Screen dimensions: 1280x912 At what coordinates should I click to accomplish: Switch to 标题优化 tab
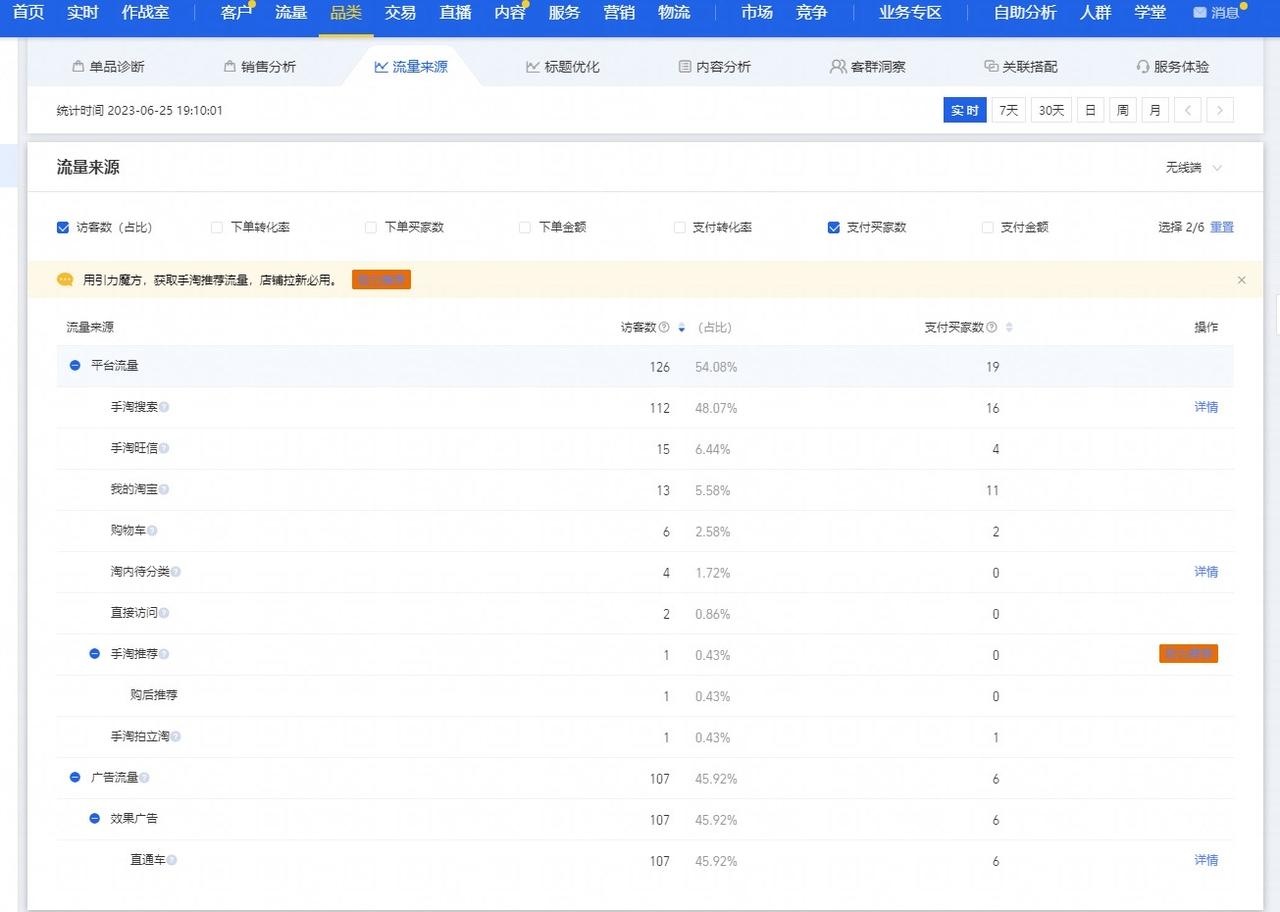563,67
